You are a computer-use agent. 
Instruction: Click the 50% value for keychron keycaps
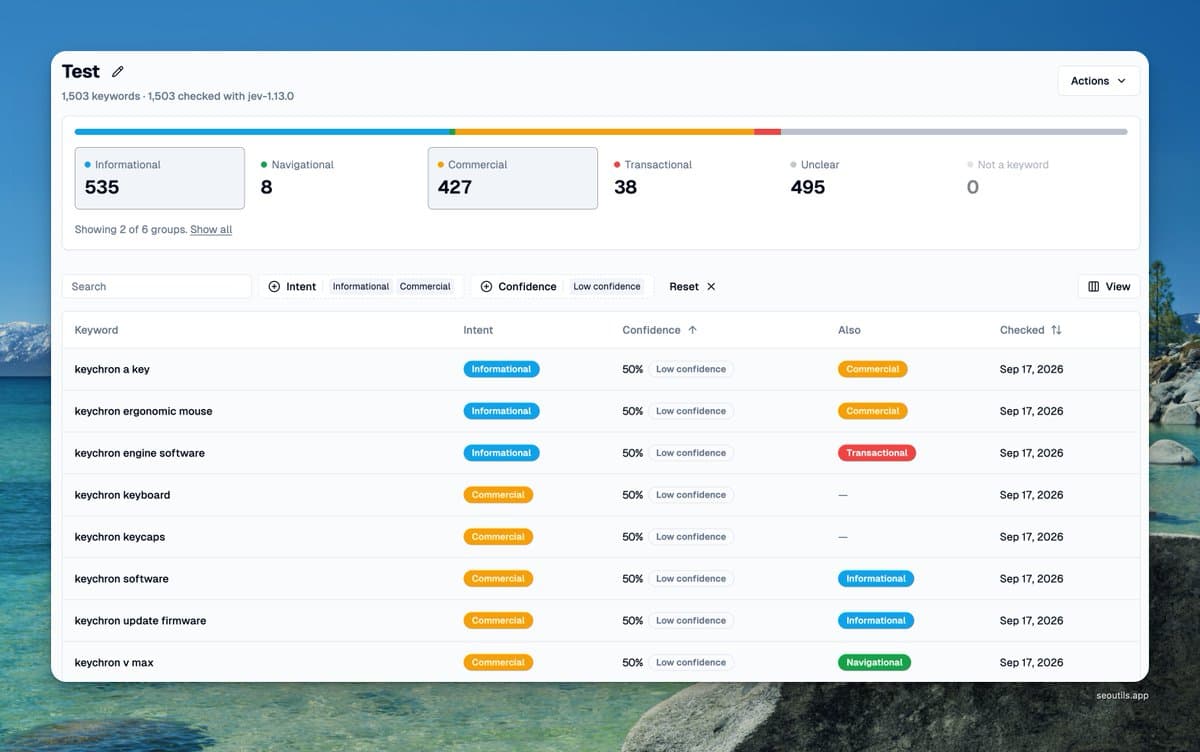pyautogui.click(x=633, y=537)
